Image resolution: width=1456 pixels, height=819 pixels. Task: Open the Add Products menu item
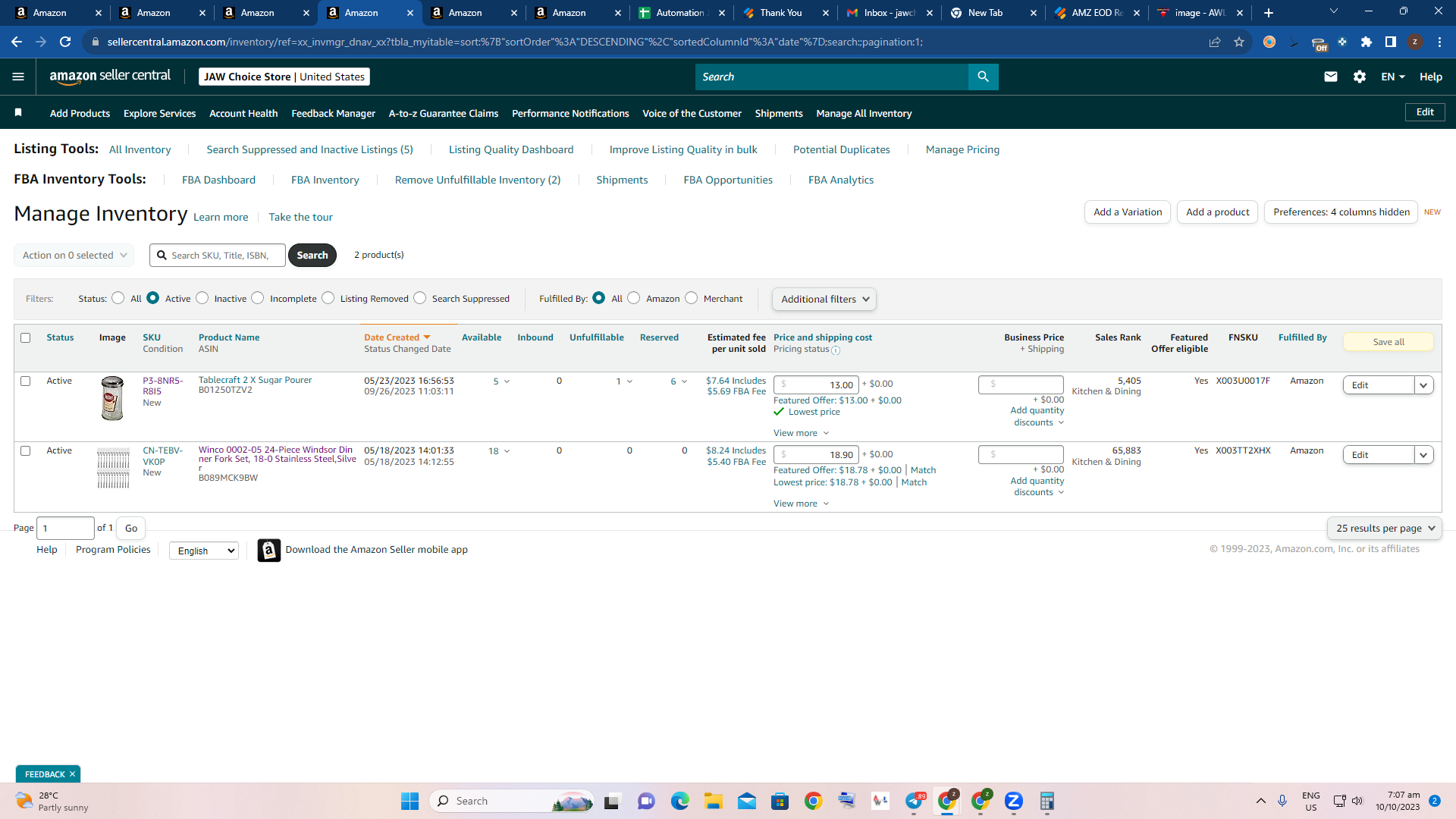coord(80,113)
